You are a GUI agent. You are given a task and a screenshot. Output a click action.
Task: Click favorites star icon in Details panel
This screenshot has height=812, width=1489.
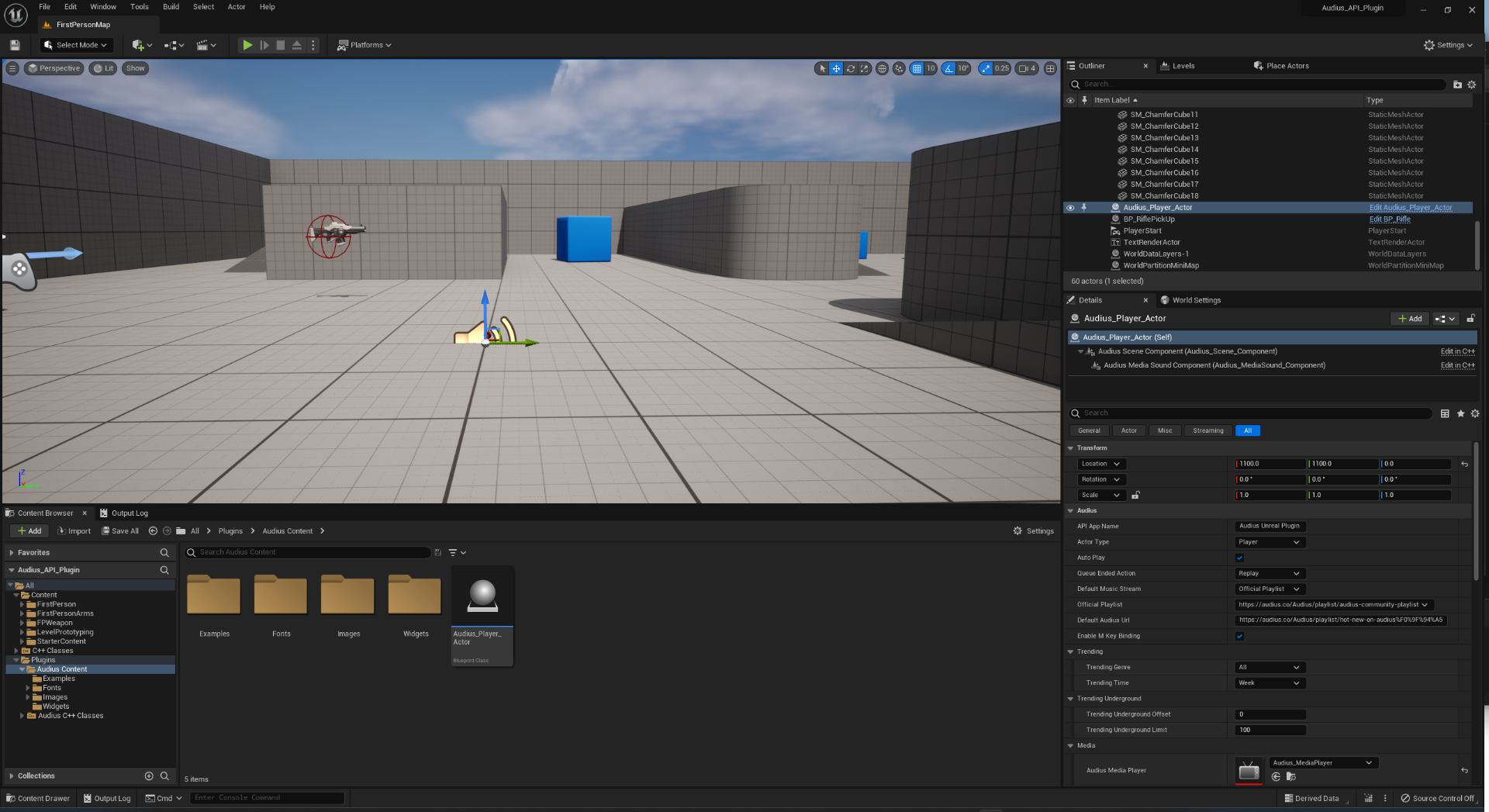[1460, 413]
